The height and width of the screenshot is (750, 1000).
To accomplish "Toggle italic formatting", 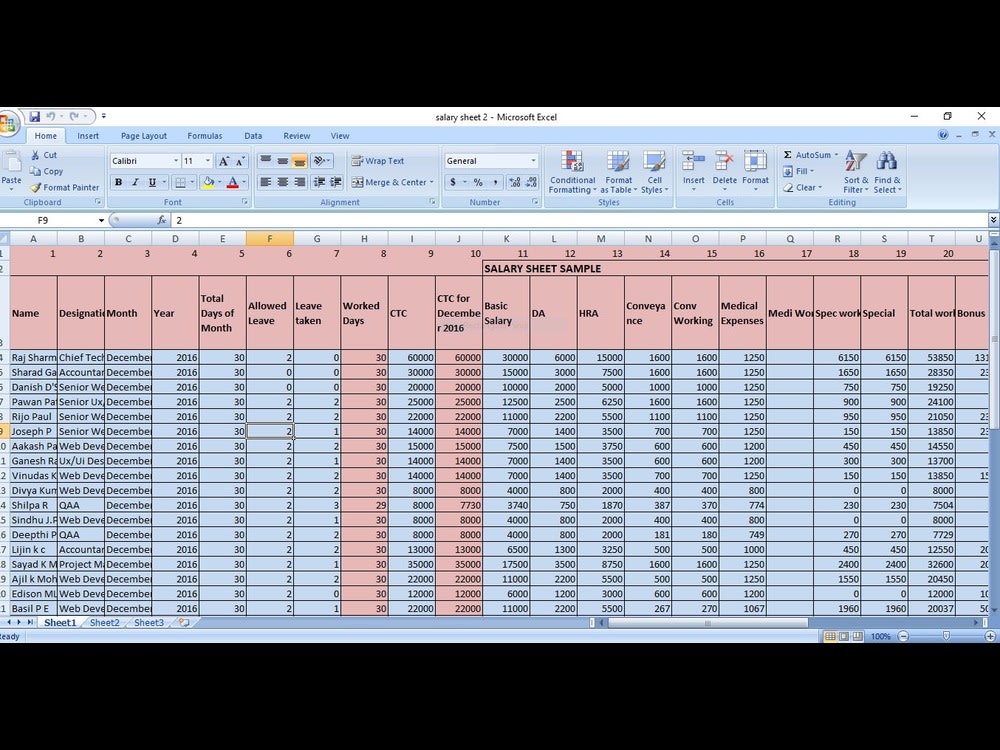I will (x=135, y=182).
